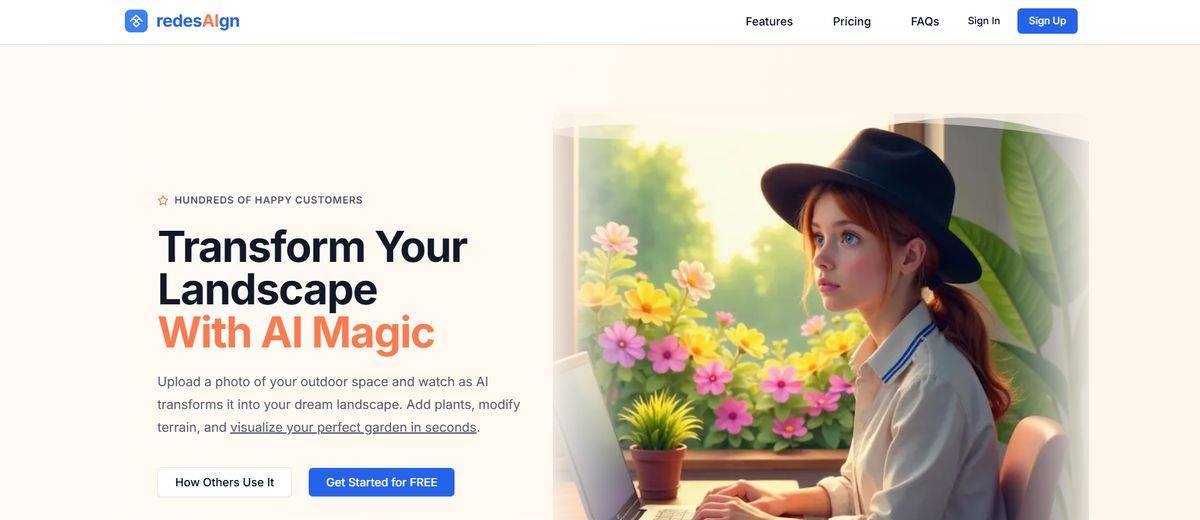Click the orange With AI Magic heading
Image resolution: width=1200 pixels, height=520 pixels.
(296, 332)
